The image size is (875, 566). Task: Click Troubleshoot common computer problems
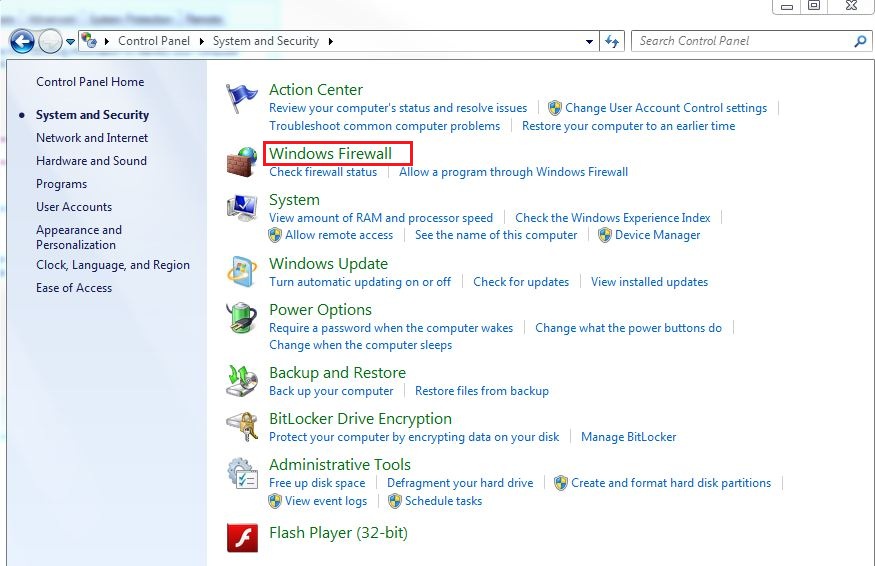[x=384, y=126]
